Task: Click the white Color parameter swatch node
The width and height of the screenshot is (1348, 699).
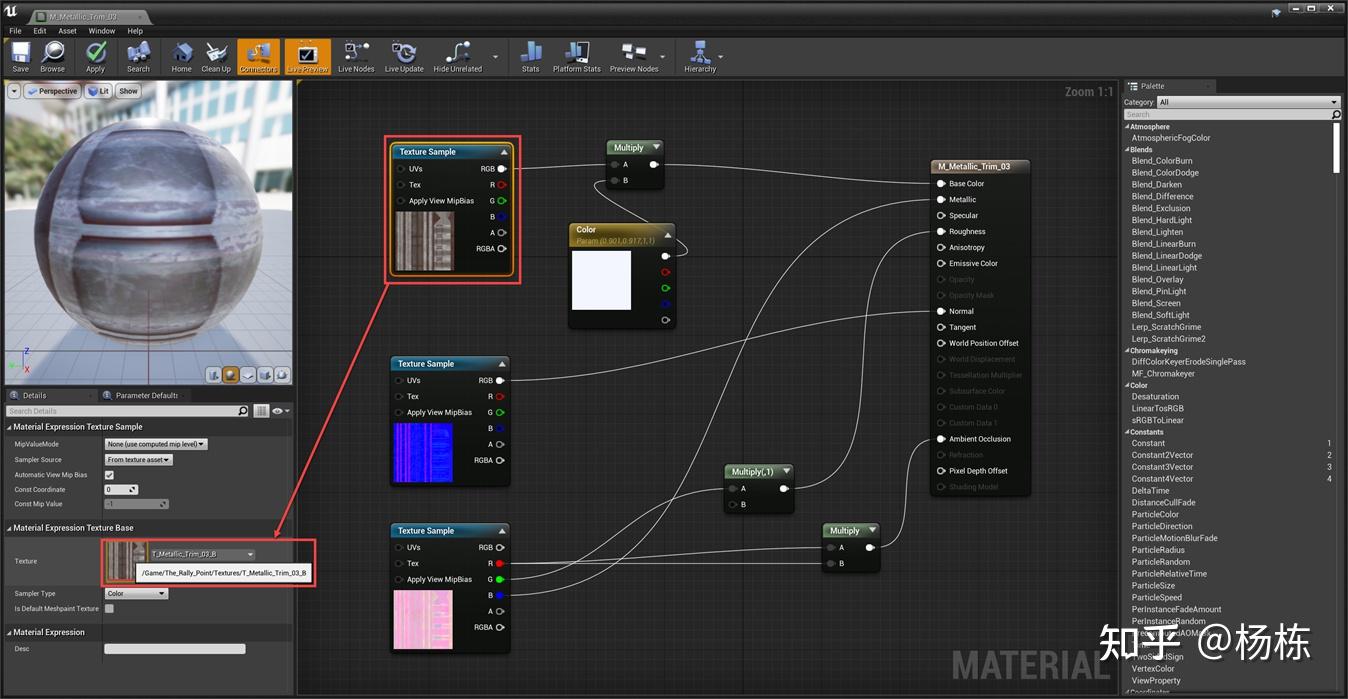Action: point(601,283)
